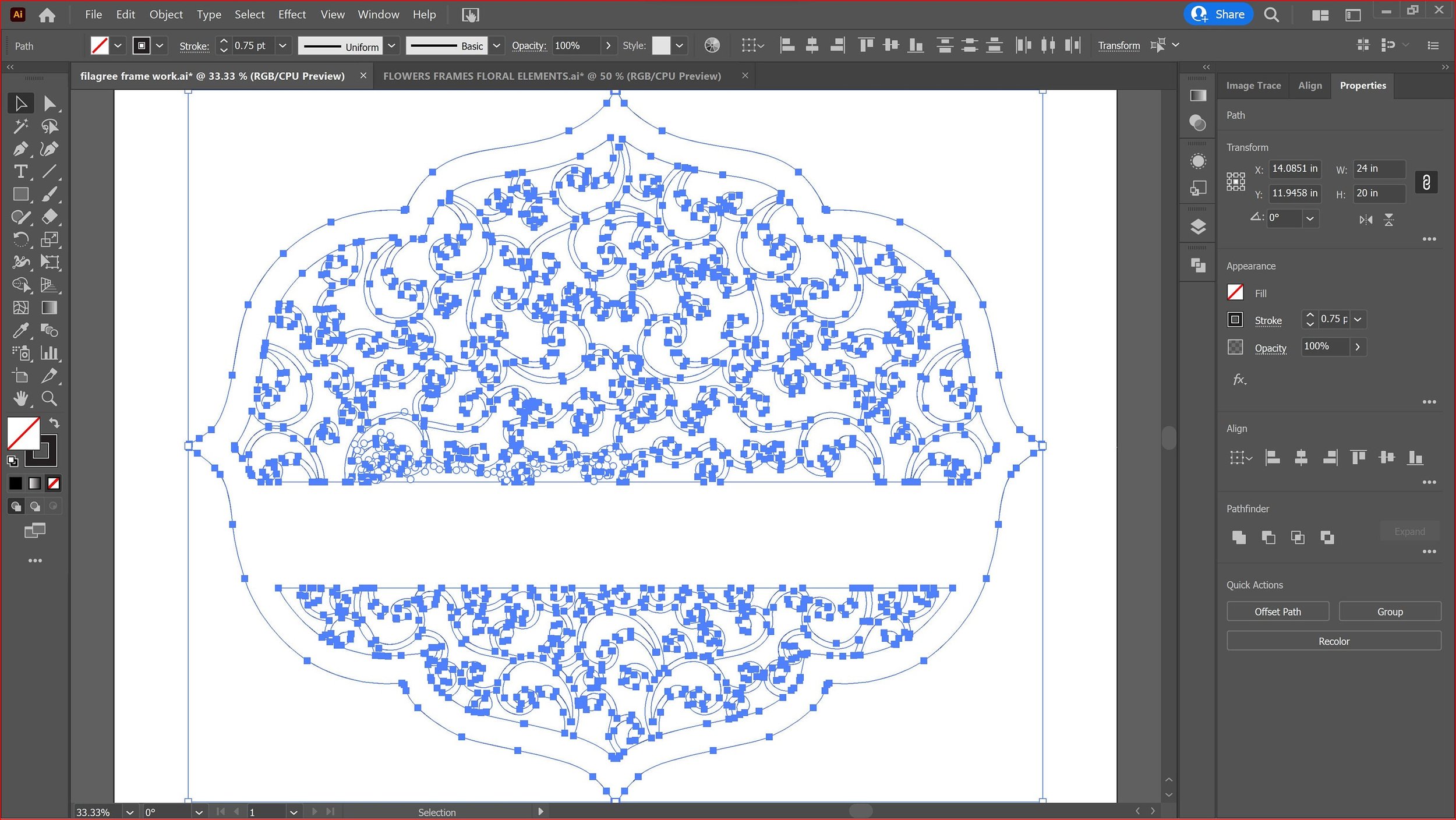Open the Window menu
This screenshot has height=820, width=1456.
click(379, 15)
